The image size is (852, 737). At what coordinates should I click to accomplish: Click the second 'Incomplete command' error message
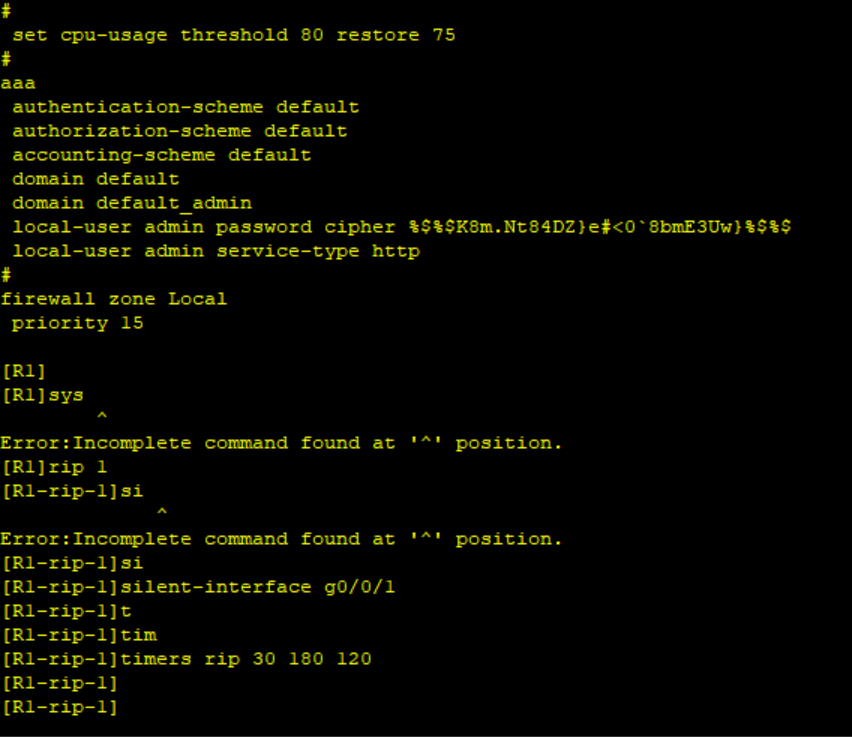click(x=281, y=539)
